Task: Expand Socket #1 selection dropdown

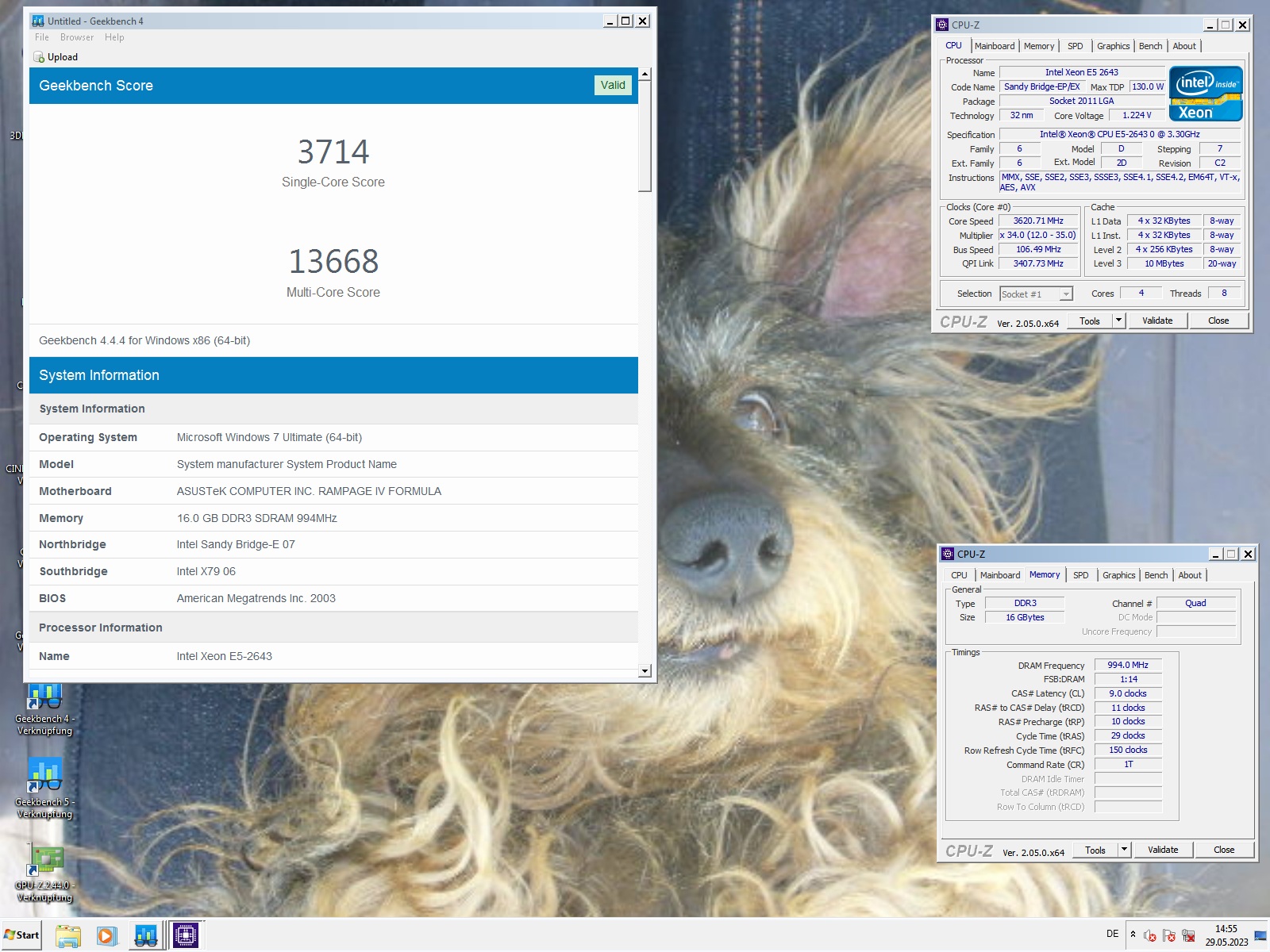Action: [1067, 294]
